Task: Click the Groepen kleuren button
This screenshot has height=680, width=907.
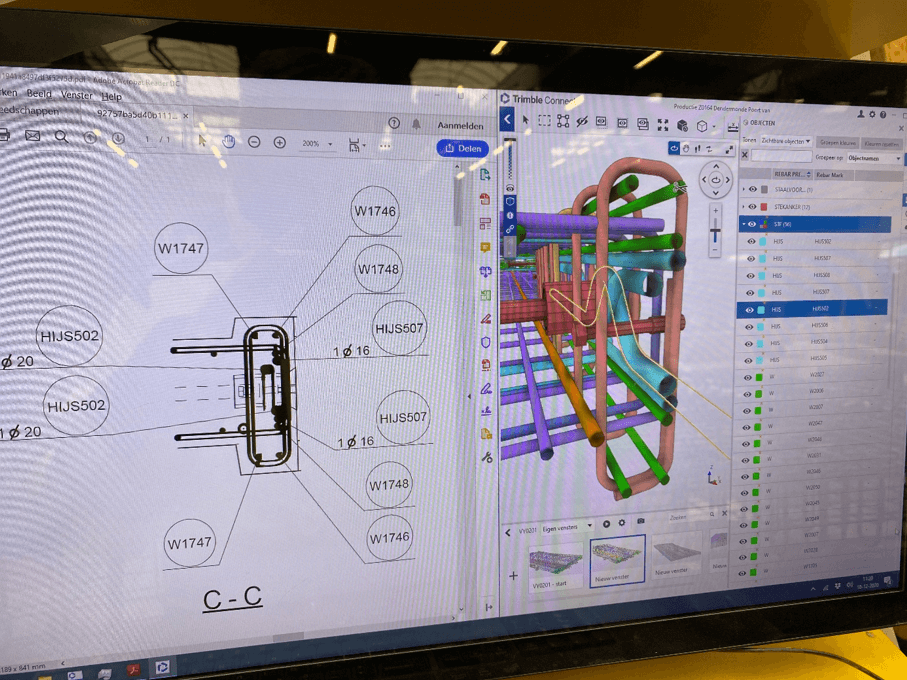Action: (x=838, y=142)
